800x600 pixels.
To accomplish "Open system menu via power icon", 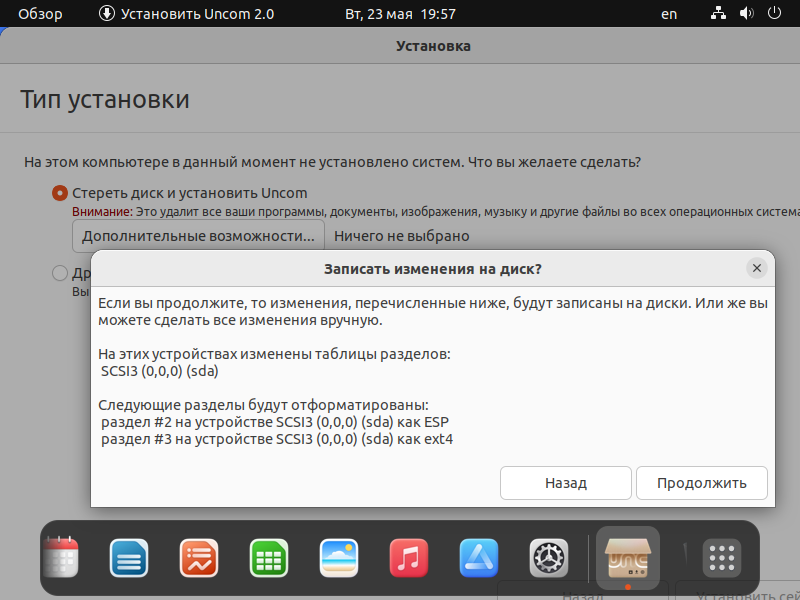I will tap(774, 14).
